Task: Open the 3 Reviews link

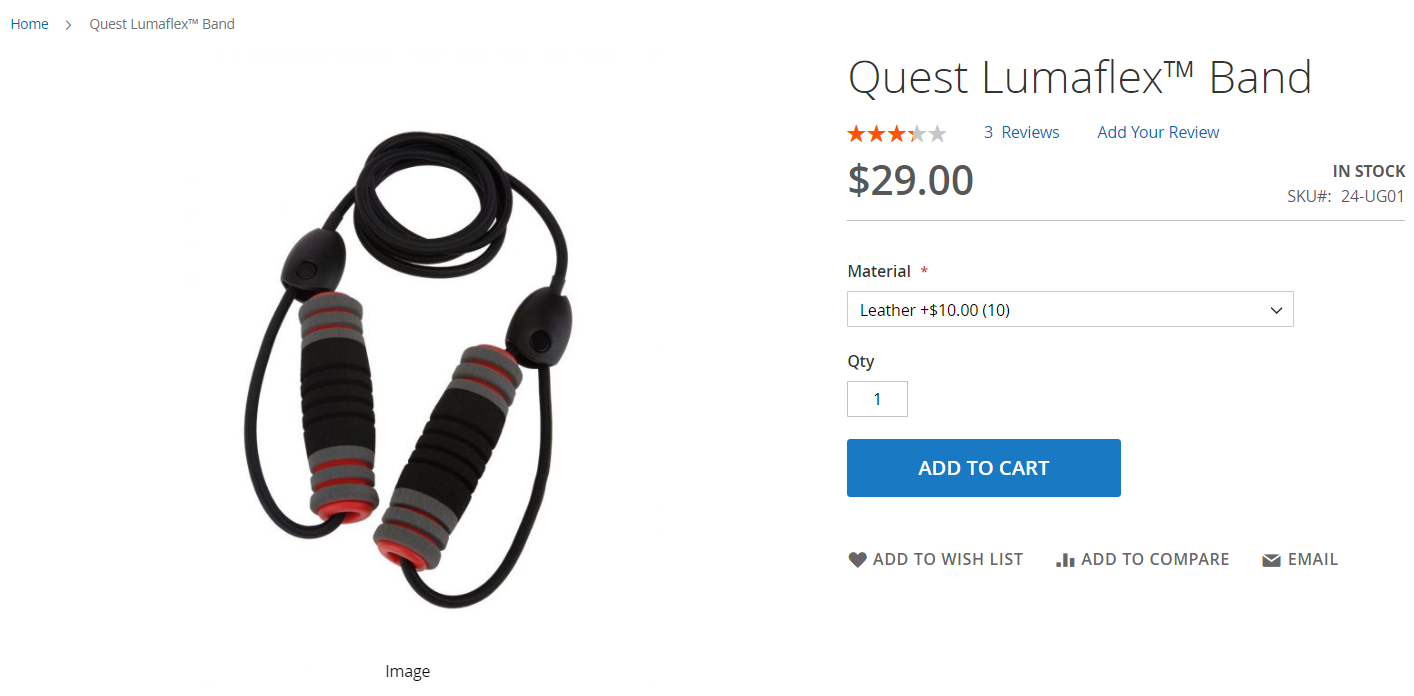Action: coord(1021,132)
